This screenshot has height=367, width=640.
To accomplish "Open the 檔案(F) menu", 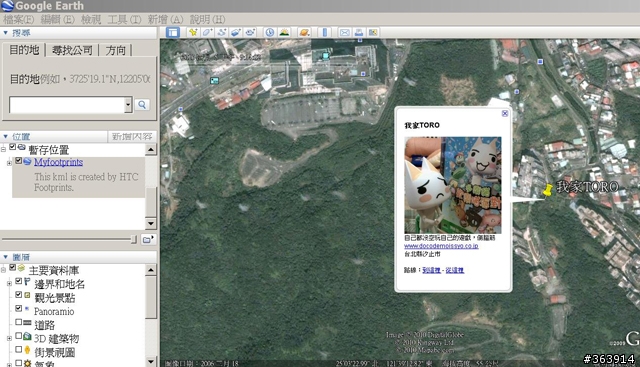I will (19, 19).
